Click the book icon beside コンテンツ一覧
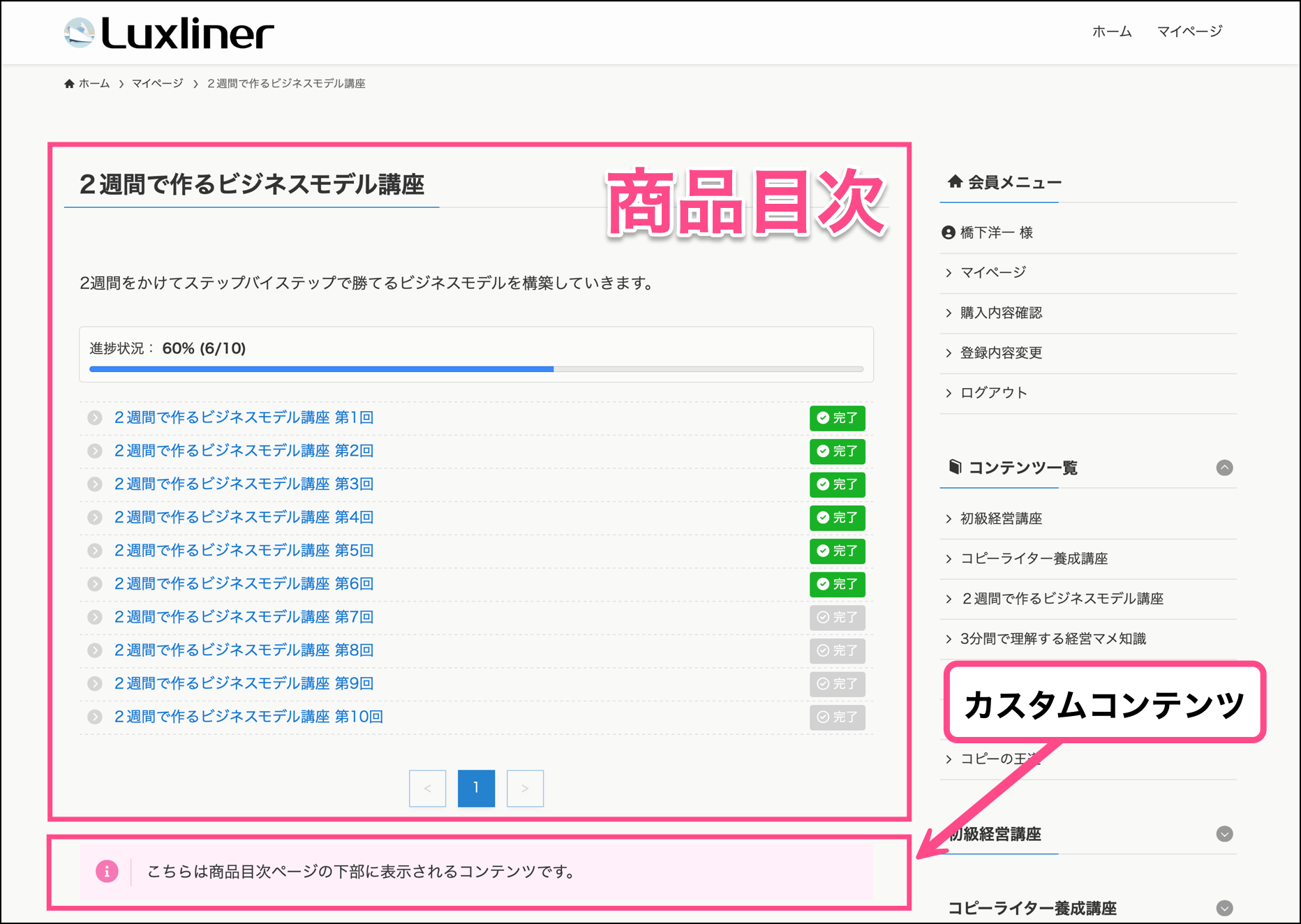Screen dimensions: 1301x924 click(x=955, y=467)
